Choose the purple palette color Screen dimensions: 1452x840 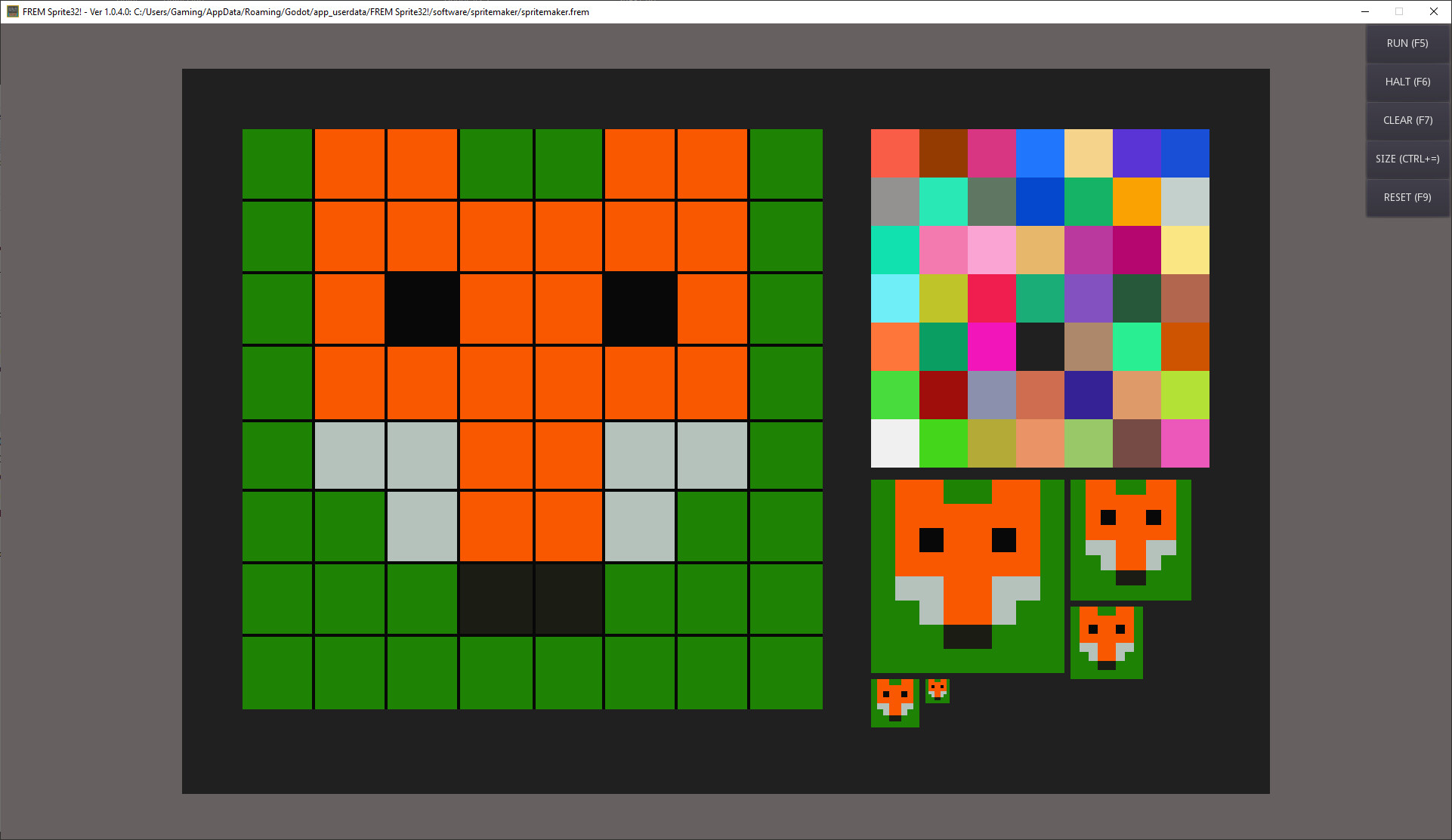[1137, 153]
